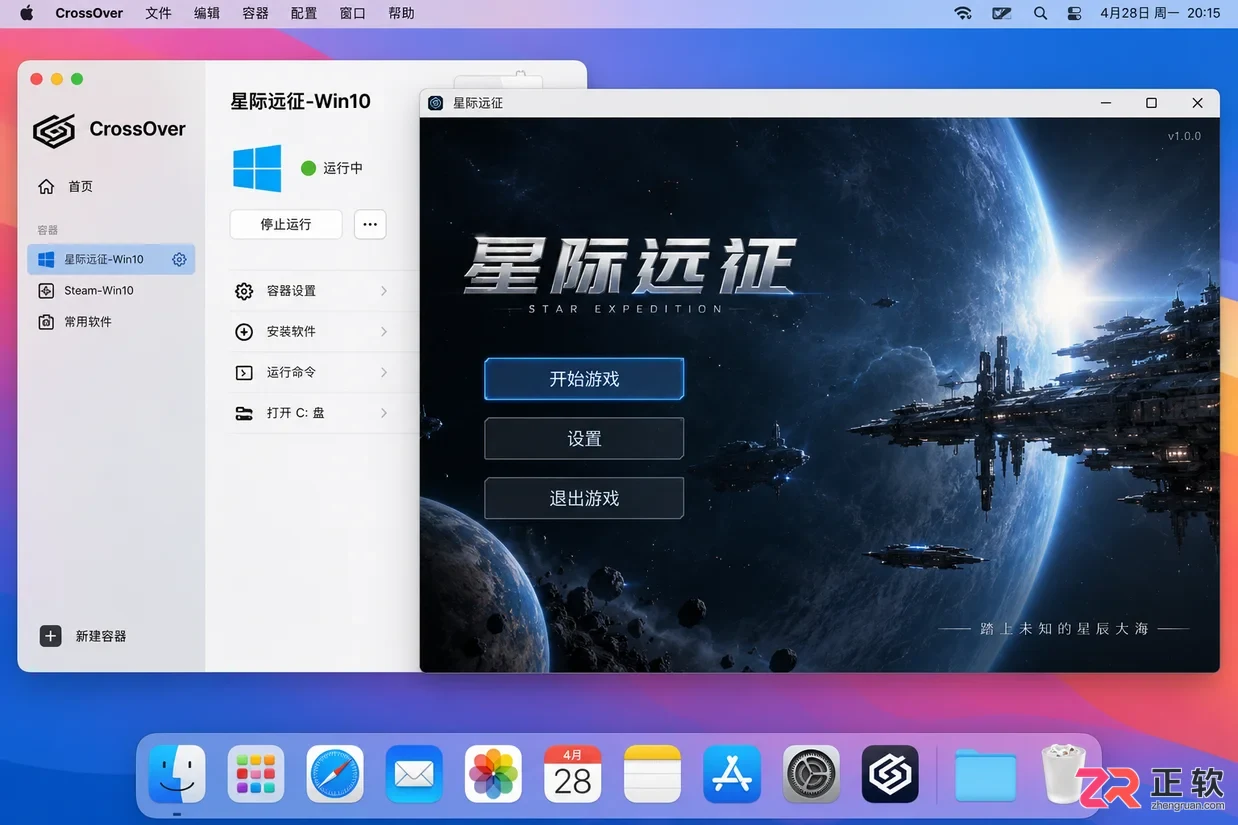Open 打开 C: 盘 row
The height and width of the screenshot is (825, 1238).
coord(323,413)
